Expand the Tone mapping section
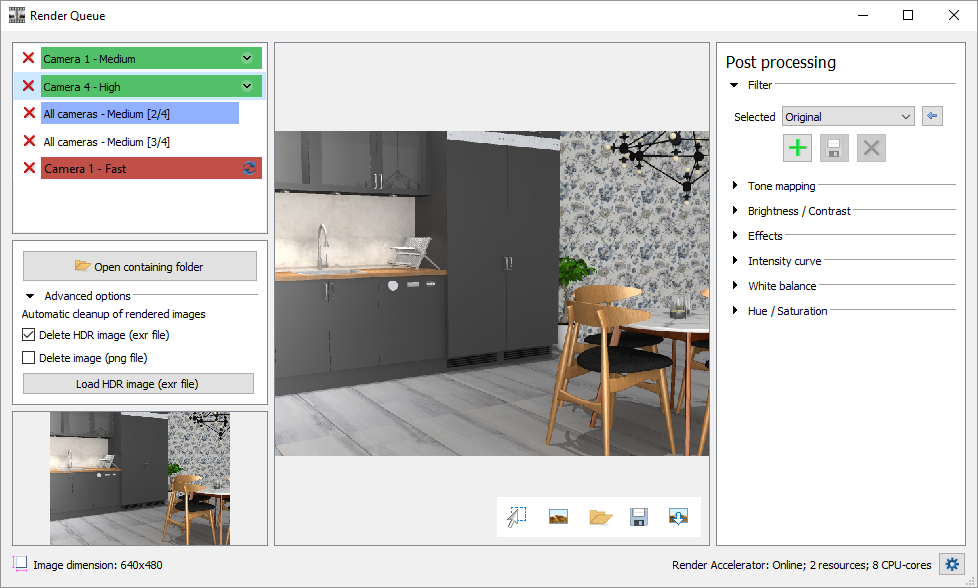The width and height of the screenshot is (978, 588). [x=736, y=186]
